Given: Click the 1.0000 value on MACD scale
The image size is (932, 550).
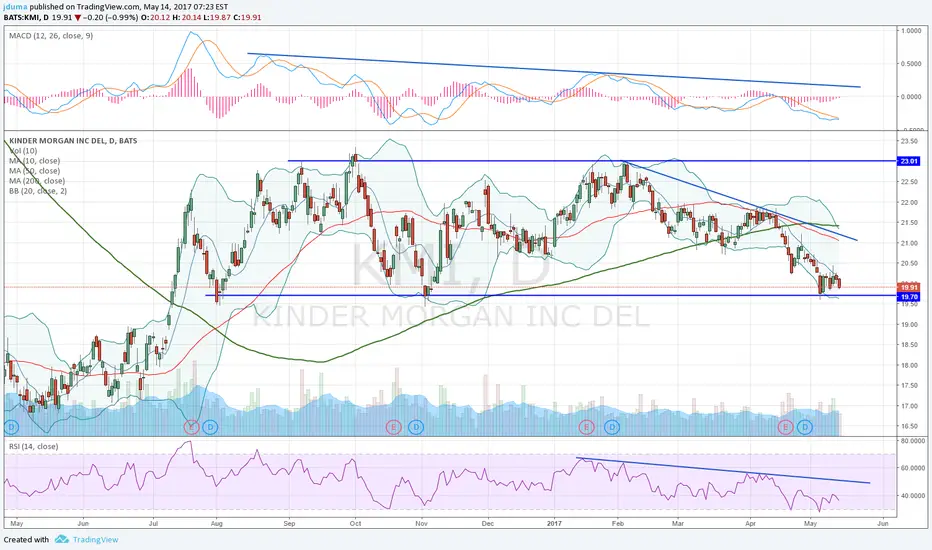Looking at the screenshot, I should [x=911, y=30].
